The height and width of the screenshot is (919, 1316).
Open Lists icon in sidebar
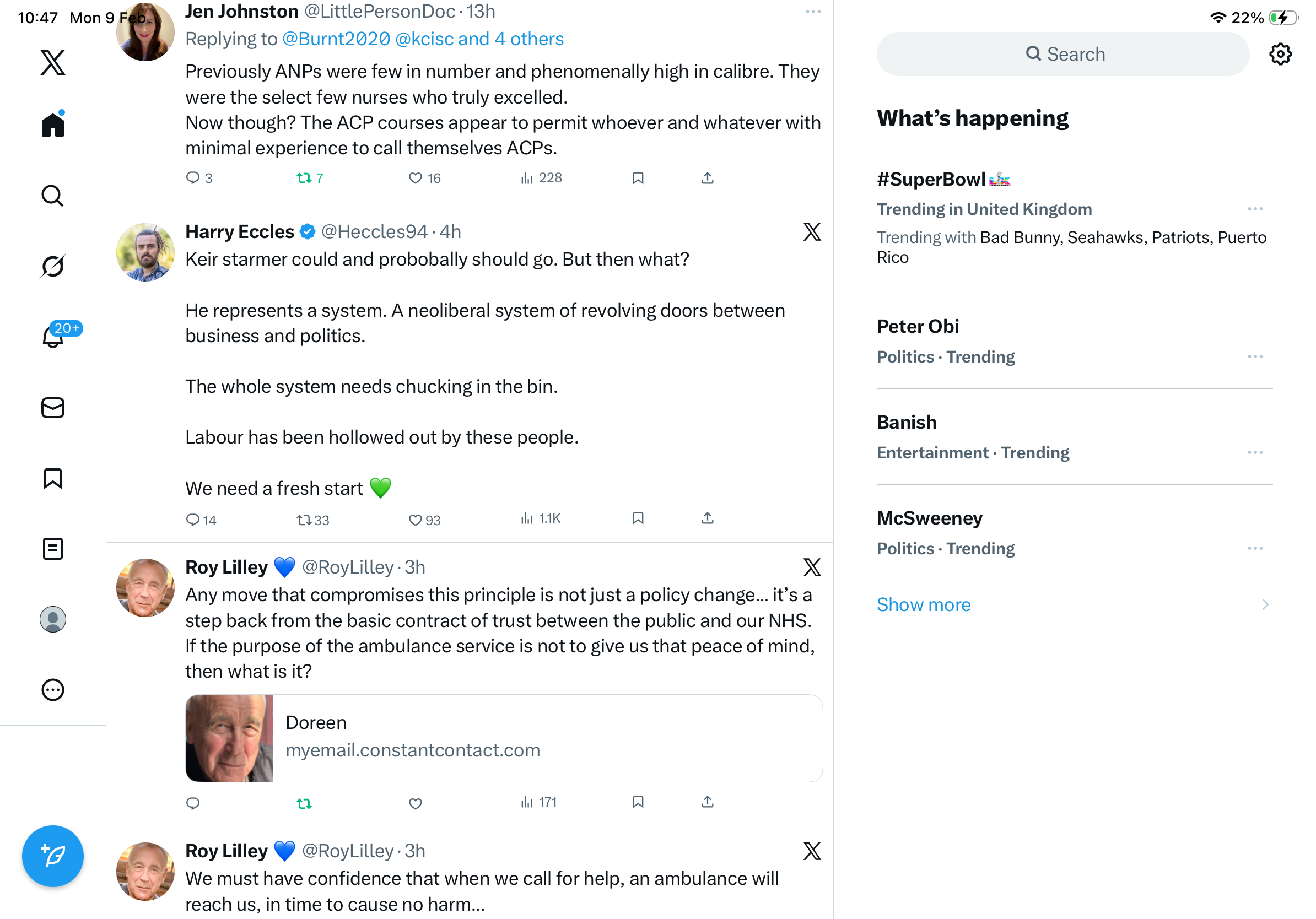53,548
